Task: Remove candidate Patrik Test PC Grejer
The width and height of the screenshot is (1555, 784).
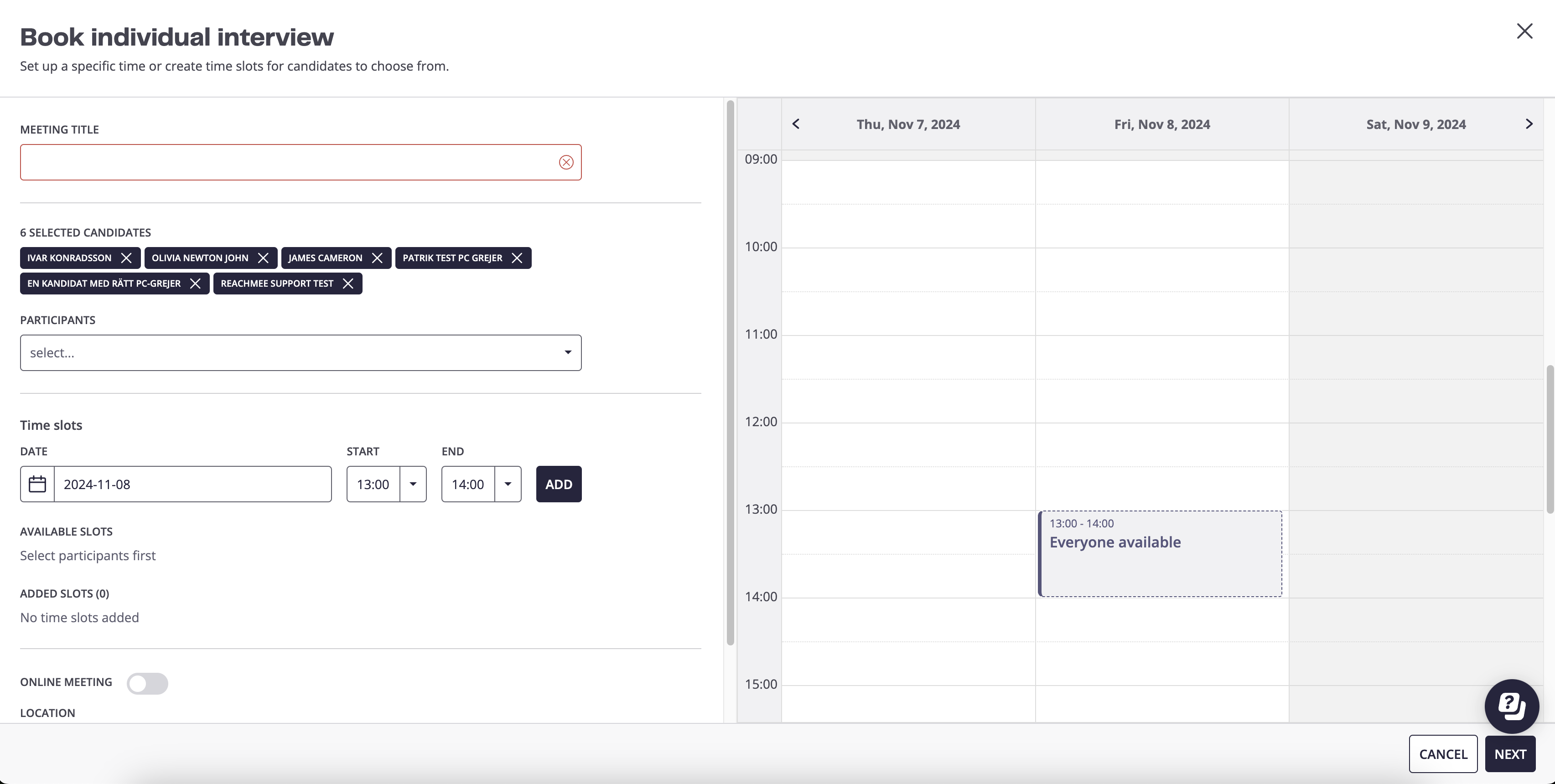Action: 517,258
